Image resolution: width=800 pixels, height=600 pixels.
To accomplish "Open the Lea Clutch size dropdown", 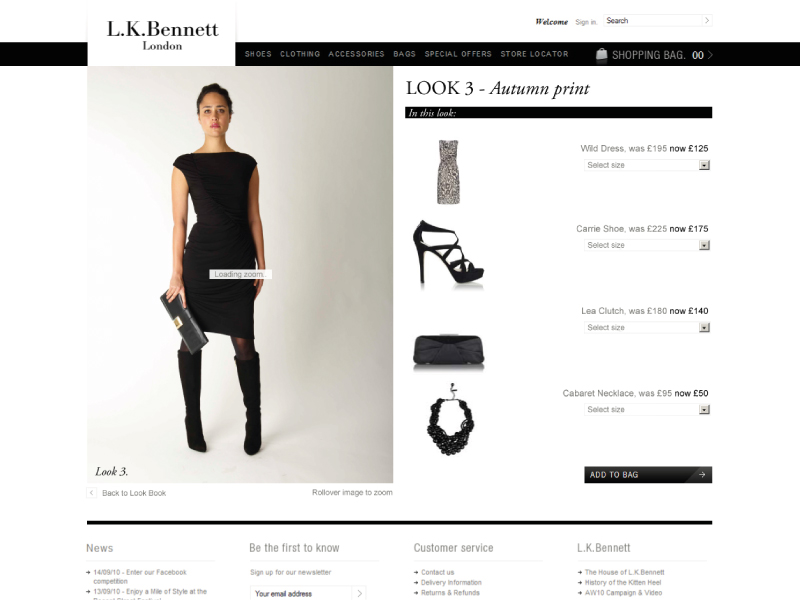I will click(x=647, y=327).
